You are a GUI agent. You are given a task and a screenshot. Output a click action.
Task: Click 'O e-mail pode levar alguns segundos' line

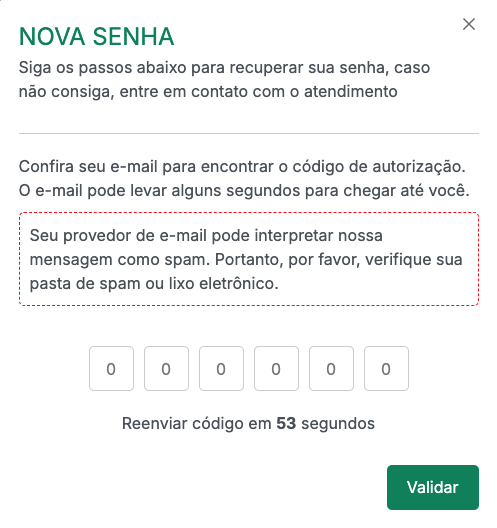[x=244, y=191]
